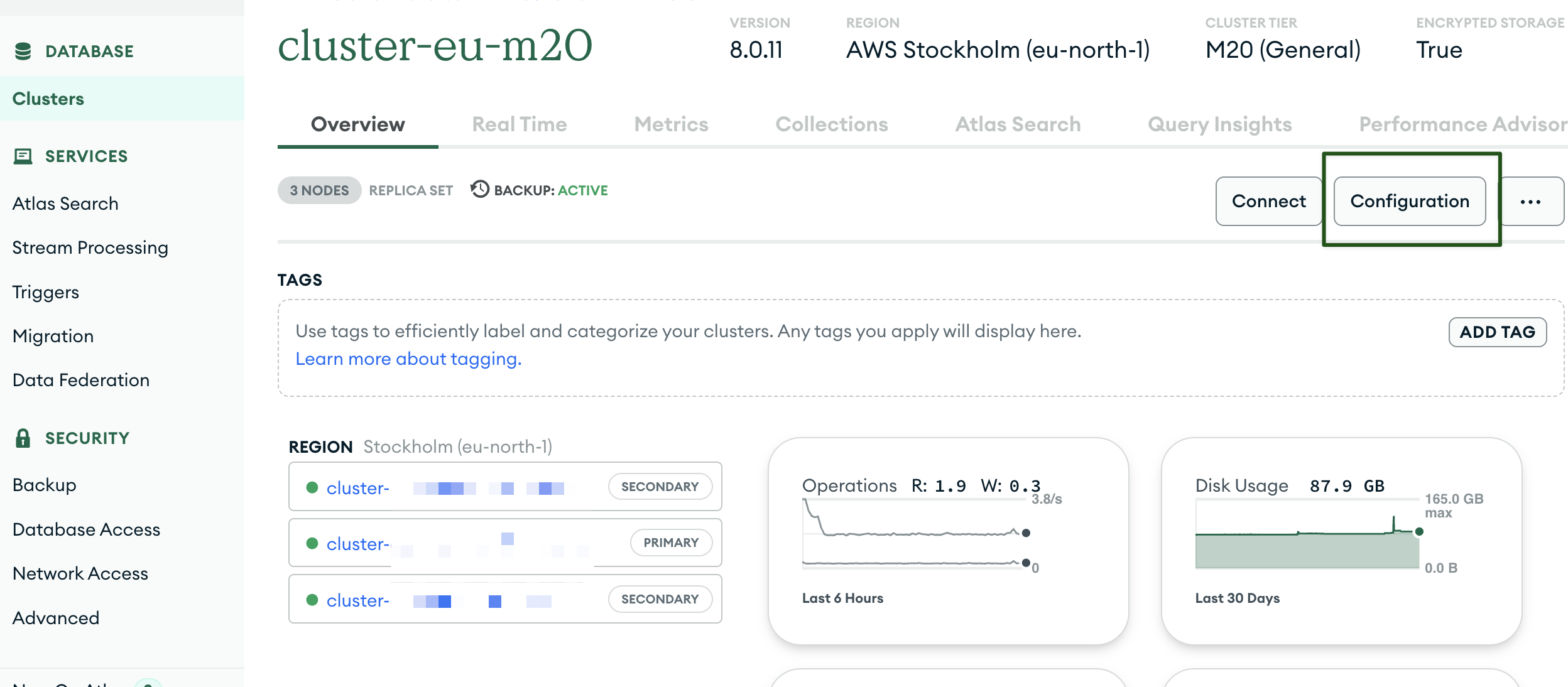Click the 3 NODES badge
The image size is (1568, 687).
(319, 190)
